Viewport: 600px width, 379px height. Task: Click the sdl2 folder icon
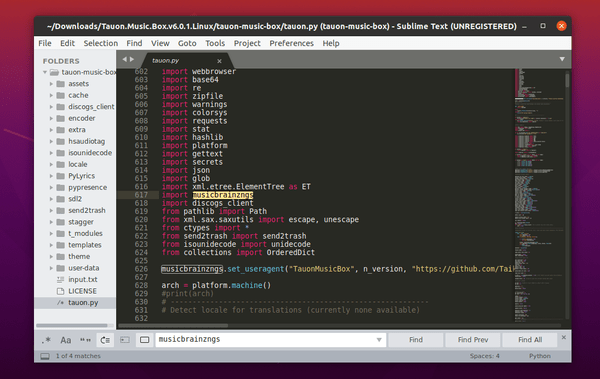click(60, 199)
